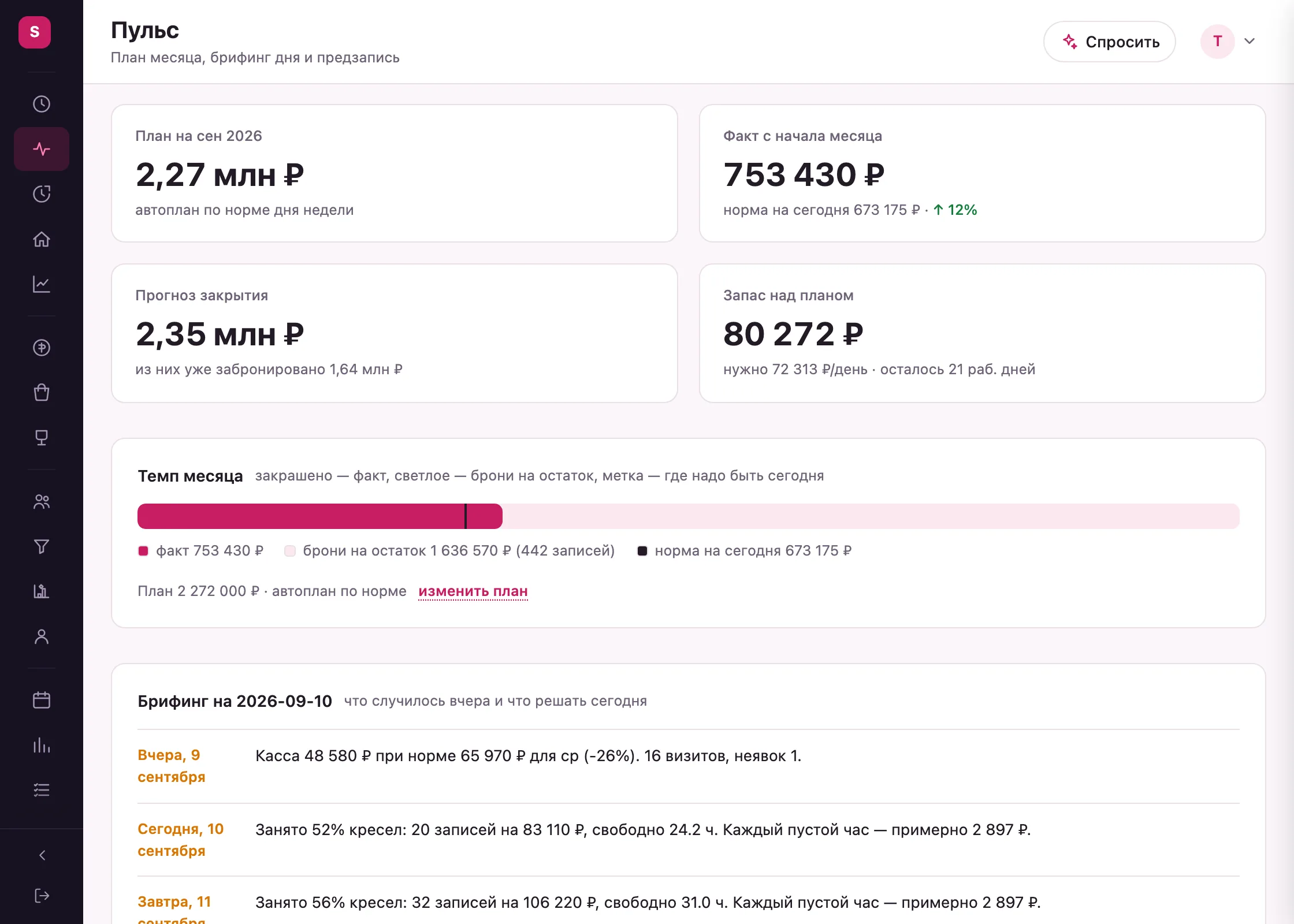Open the people group sidebar icon
1294x924 pixels.
coord(42,501)
